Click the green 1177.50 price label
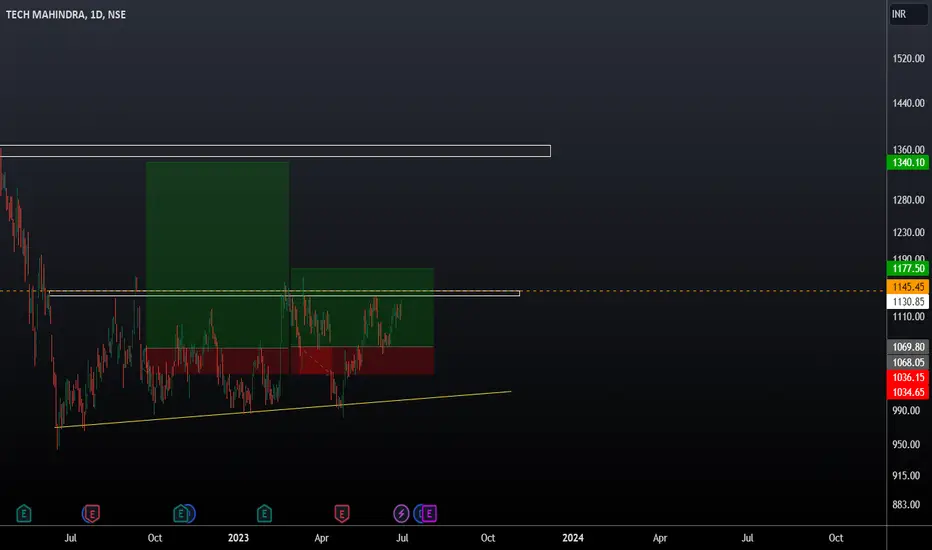The width and height of the screenshot is (932, 550). (x=908, y=268)
